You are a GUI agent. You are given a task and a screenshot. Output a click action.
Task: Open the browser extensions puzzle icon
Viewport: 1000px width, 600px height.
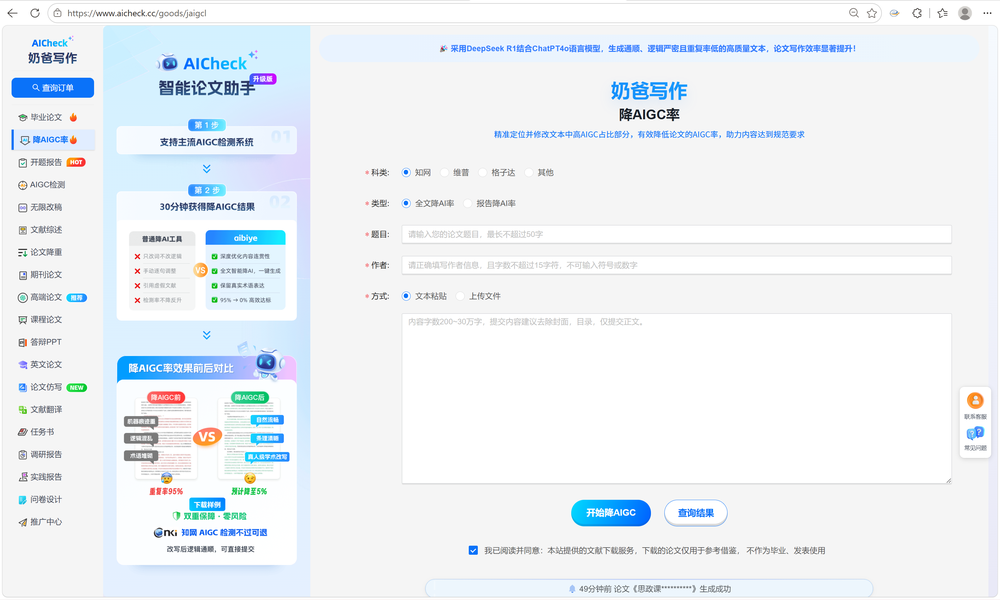pos(917,13)
